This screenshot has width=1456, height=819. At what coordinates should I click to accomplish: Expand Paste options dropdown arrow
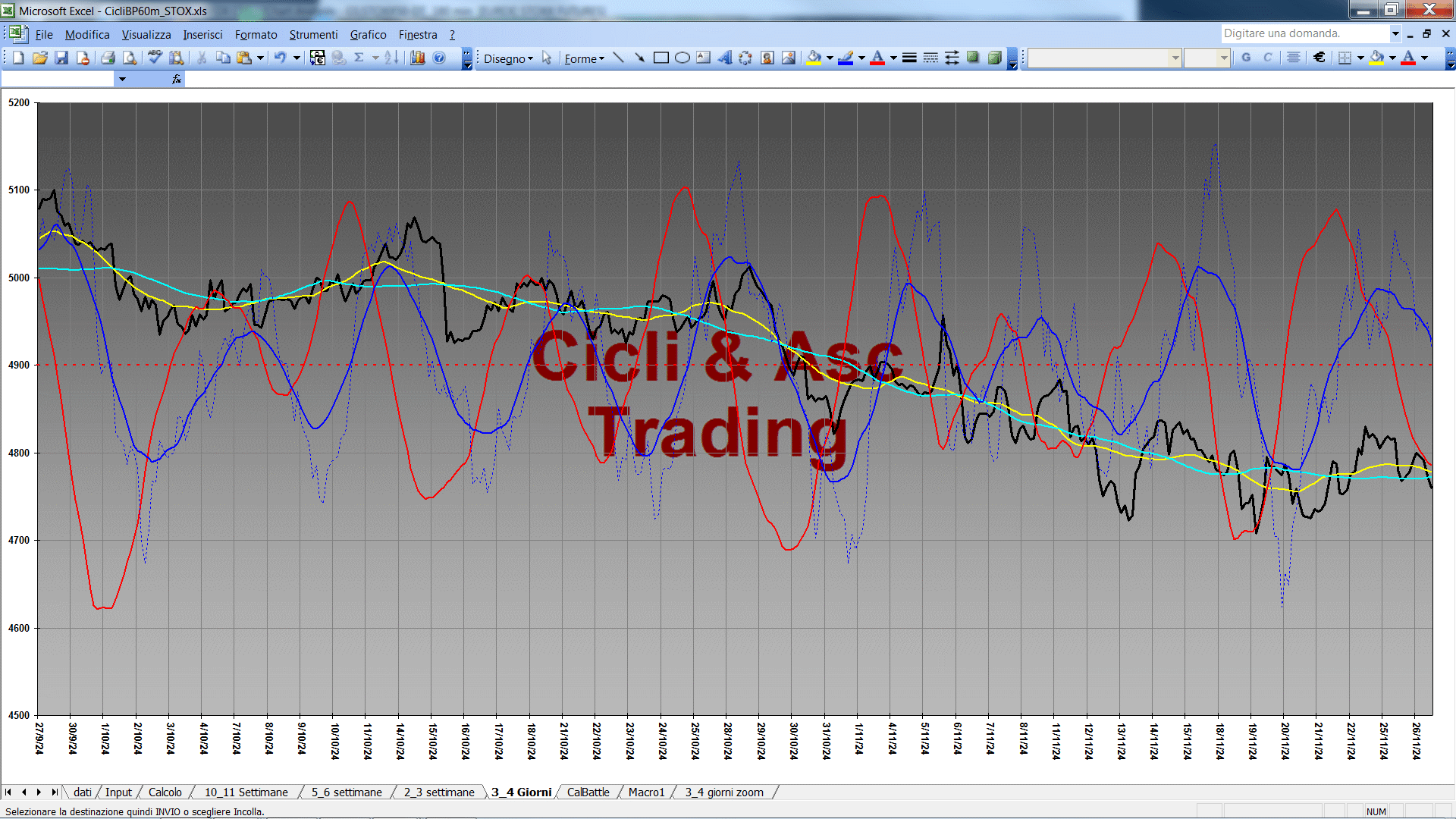[260, 58]
